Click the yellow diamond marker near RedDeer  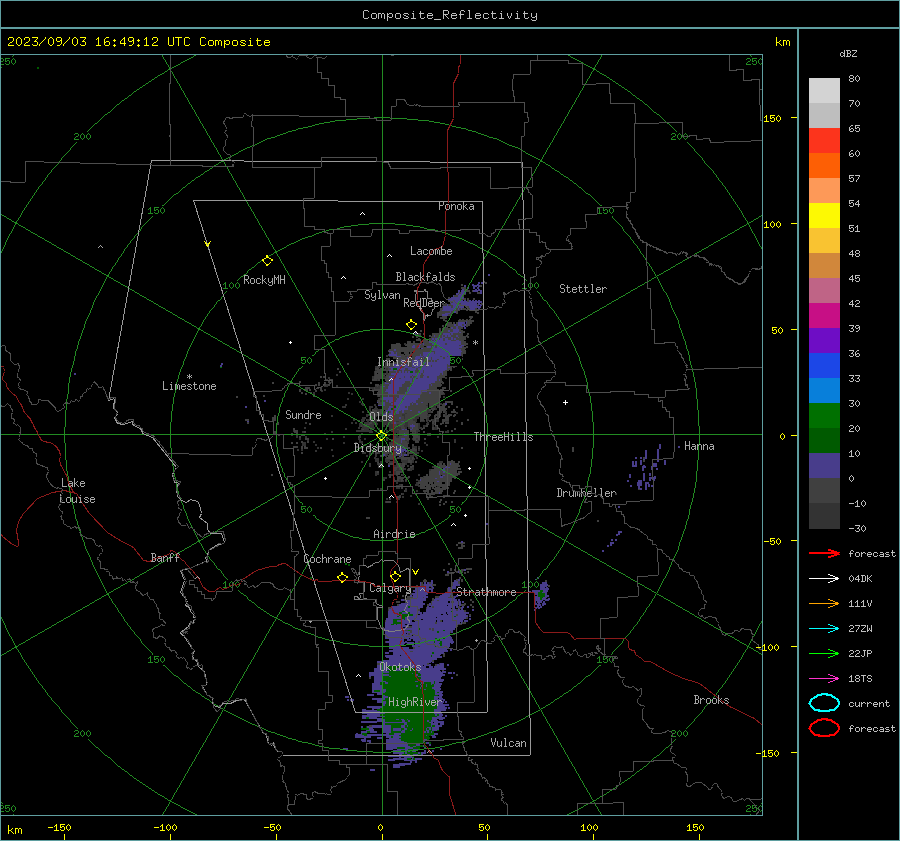(412, 325)
